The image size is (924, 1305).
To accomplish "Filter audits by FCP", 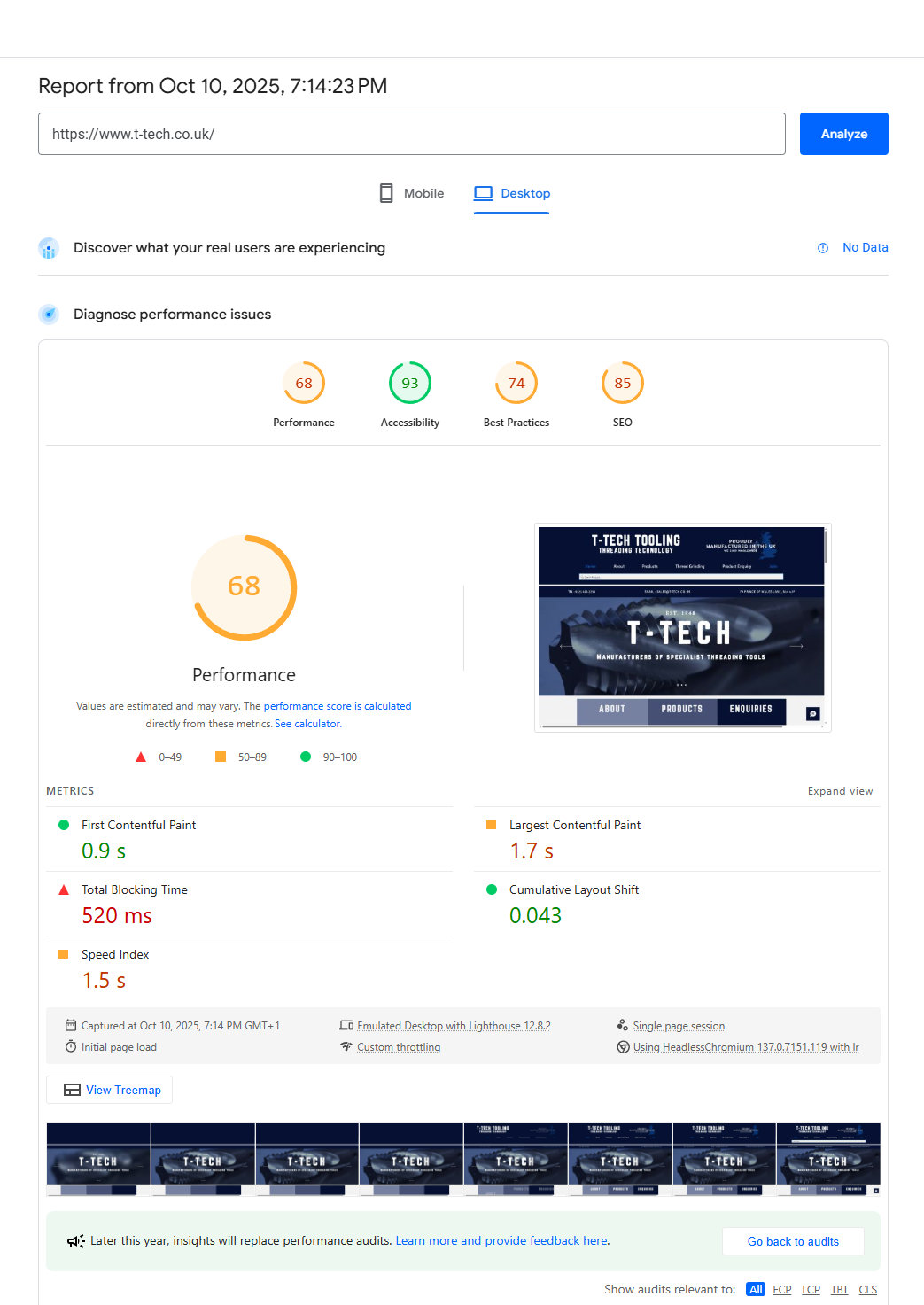I will point(781,1289).
